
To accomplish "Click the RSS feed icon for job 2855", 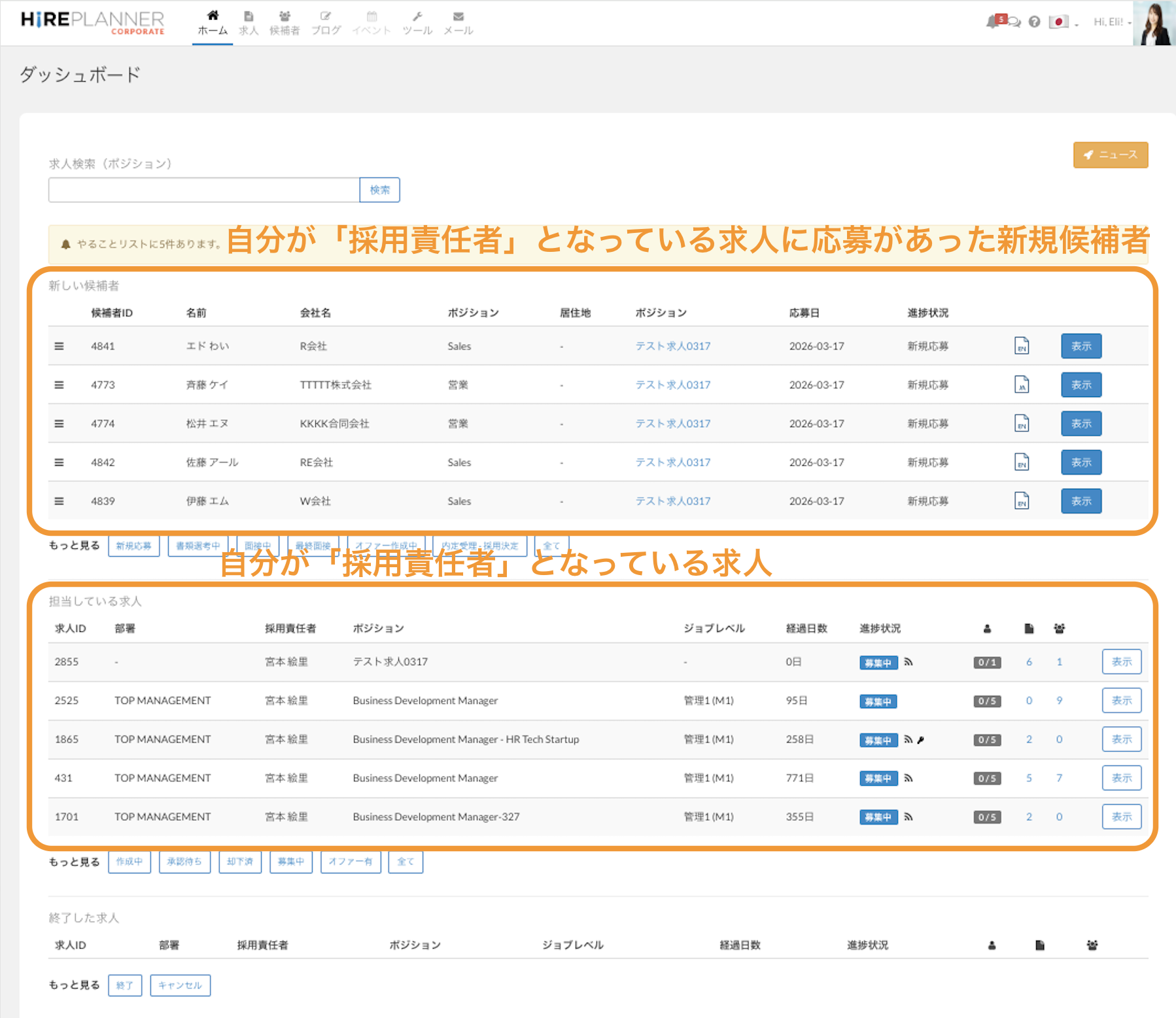I will 908,662.
